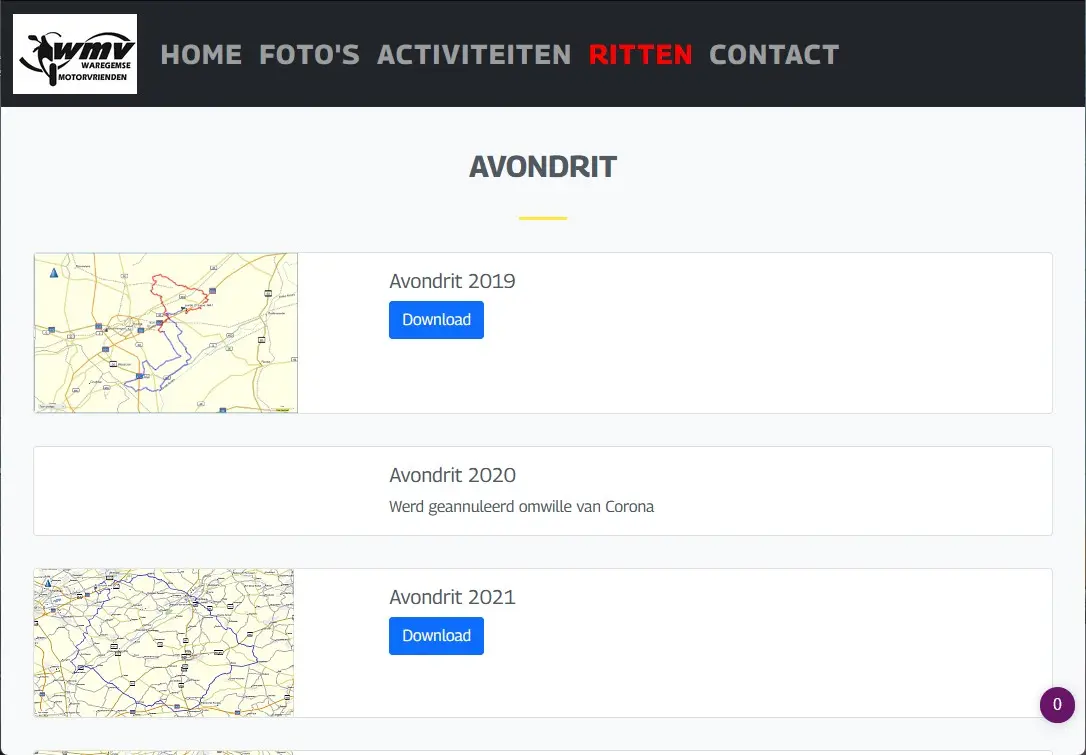
Task: Download the Avondrit 2019 route
Action: [x=436, y=320]
